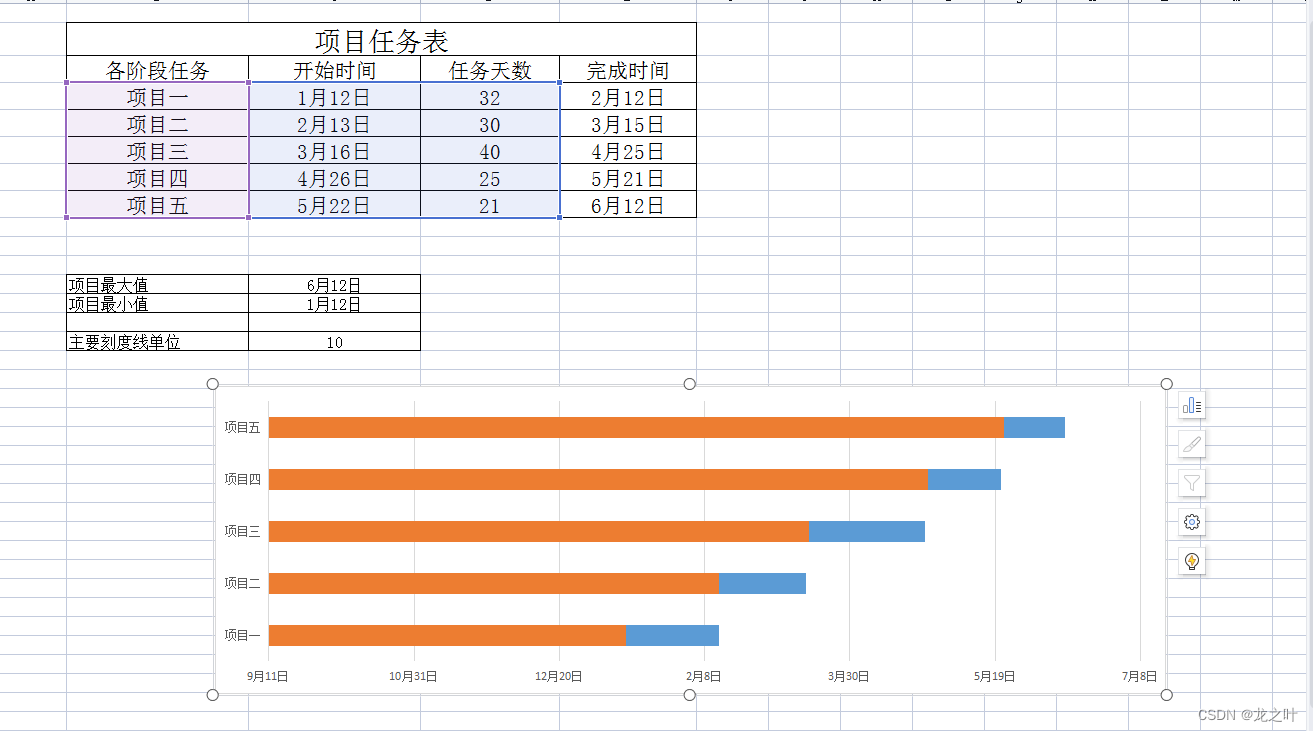Select the finish date cell 2月12日
1313x731 pixels.
point(628,97)
